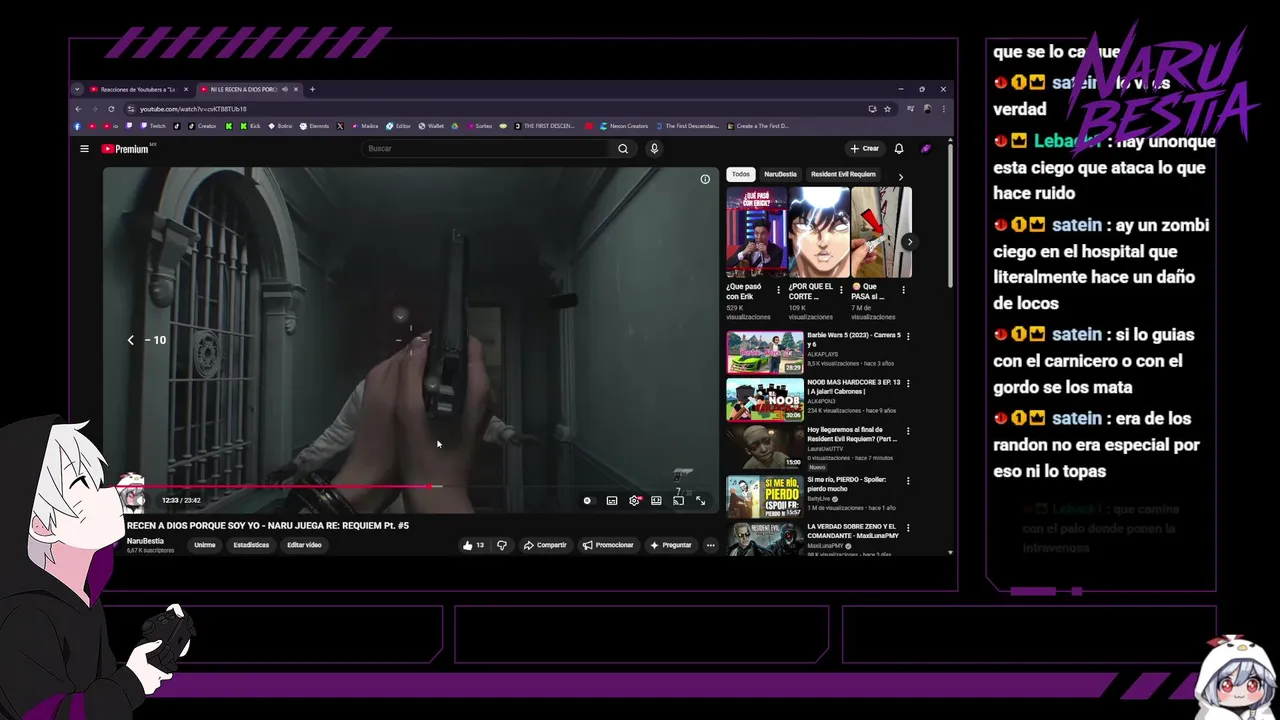Switch the player to theater mode
Screen dimensions: 1280x720
tap(656, 501)
